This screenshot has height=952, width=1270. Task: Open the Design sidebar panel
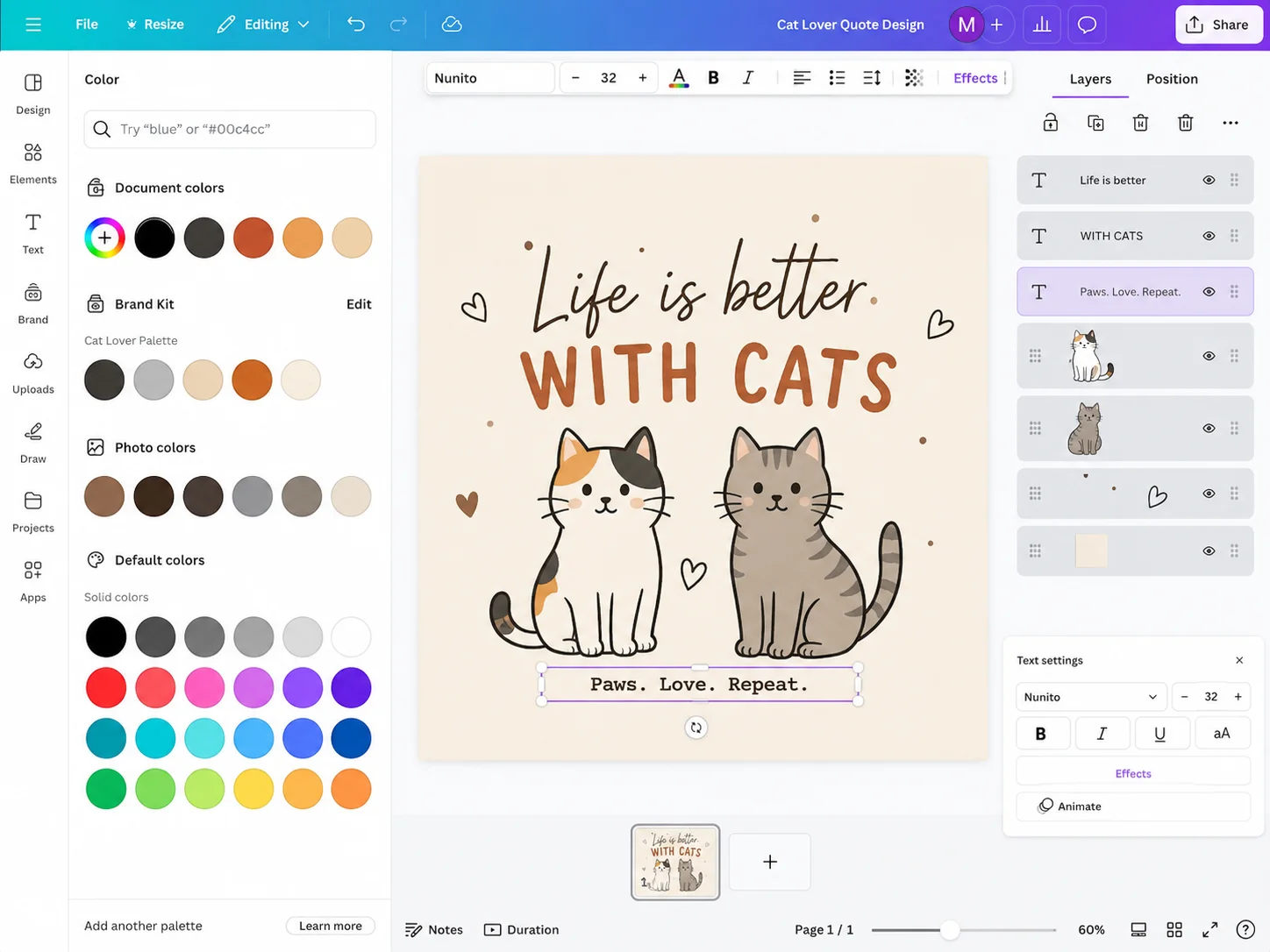click(x=33, y=94)
